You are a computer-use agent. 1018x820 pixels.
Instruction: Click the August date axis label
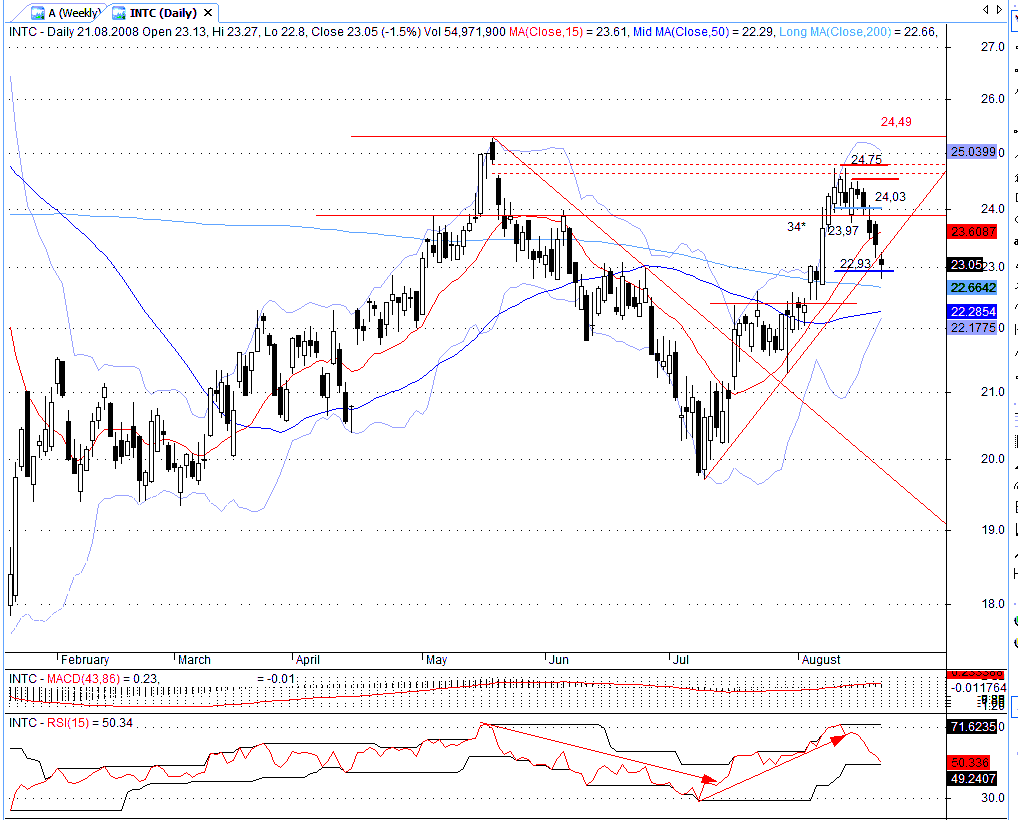[x=821, y=660]
